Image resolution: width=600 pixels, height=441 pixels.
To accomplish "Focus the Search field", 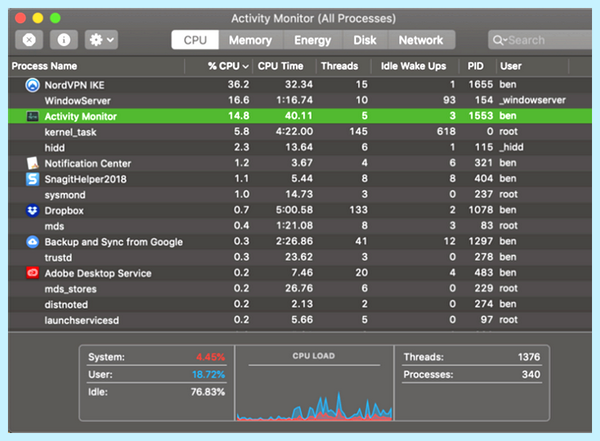I will point(540,40).
